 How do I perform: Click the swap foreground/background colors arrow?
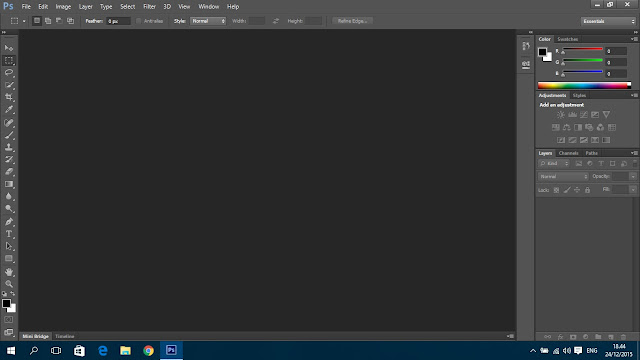point(13,293)
